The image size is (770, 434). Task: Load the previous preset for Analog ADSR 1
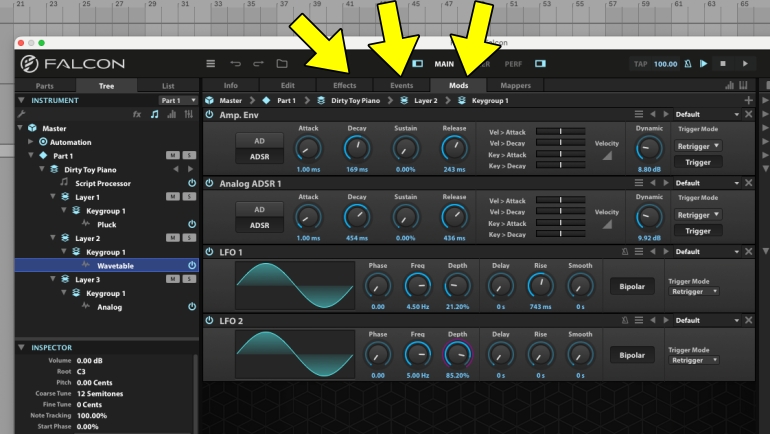pyautogui.click(x=653, y=183)
